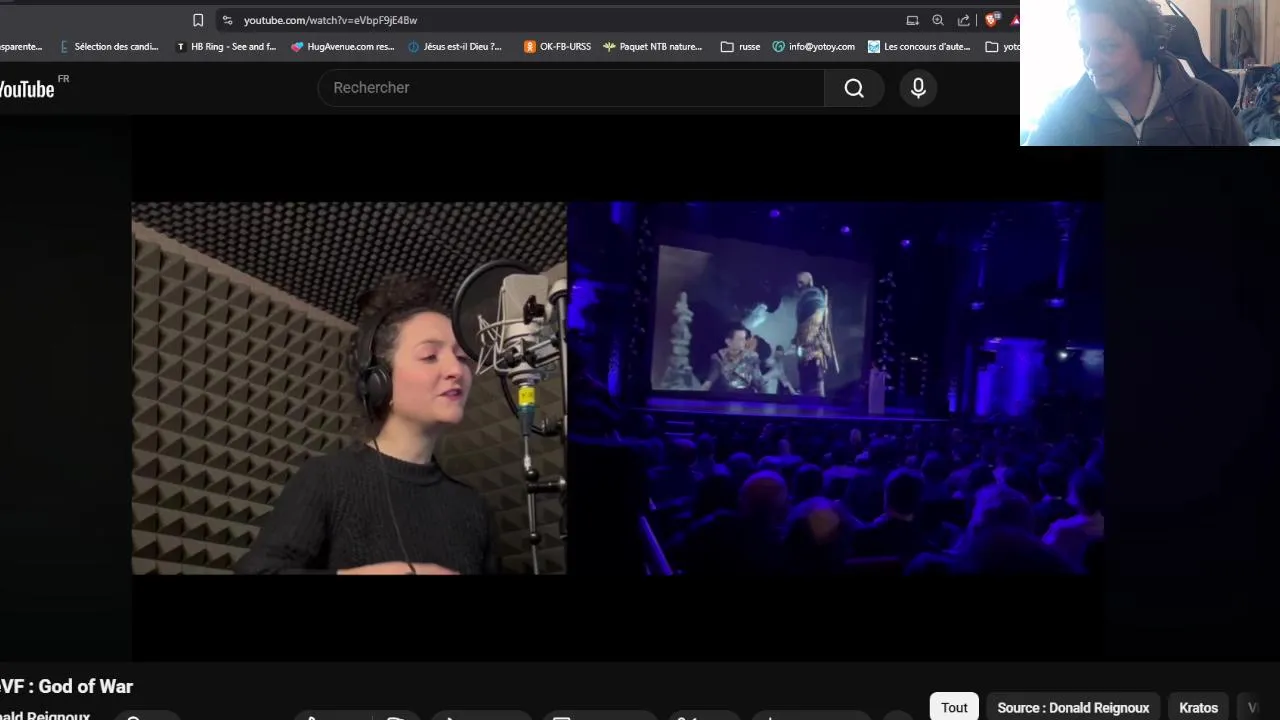Open bookmark HB Ring - See and f...
The image size is (1280, 720).
[226, 46]
